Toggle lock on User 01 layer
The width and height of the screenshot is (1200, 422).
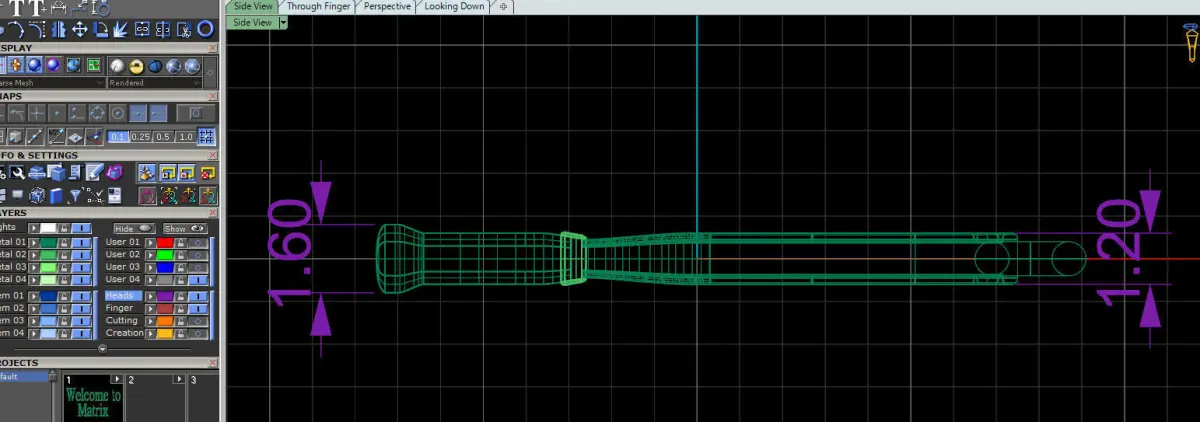180,242
